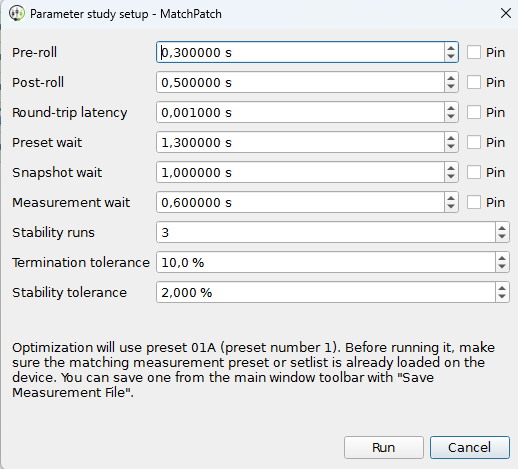
Task: Step Measurement wait down one increment
Action: pyautogui.click(x=451, y=207)
